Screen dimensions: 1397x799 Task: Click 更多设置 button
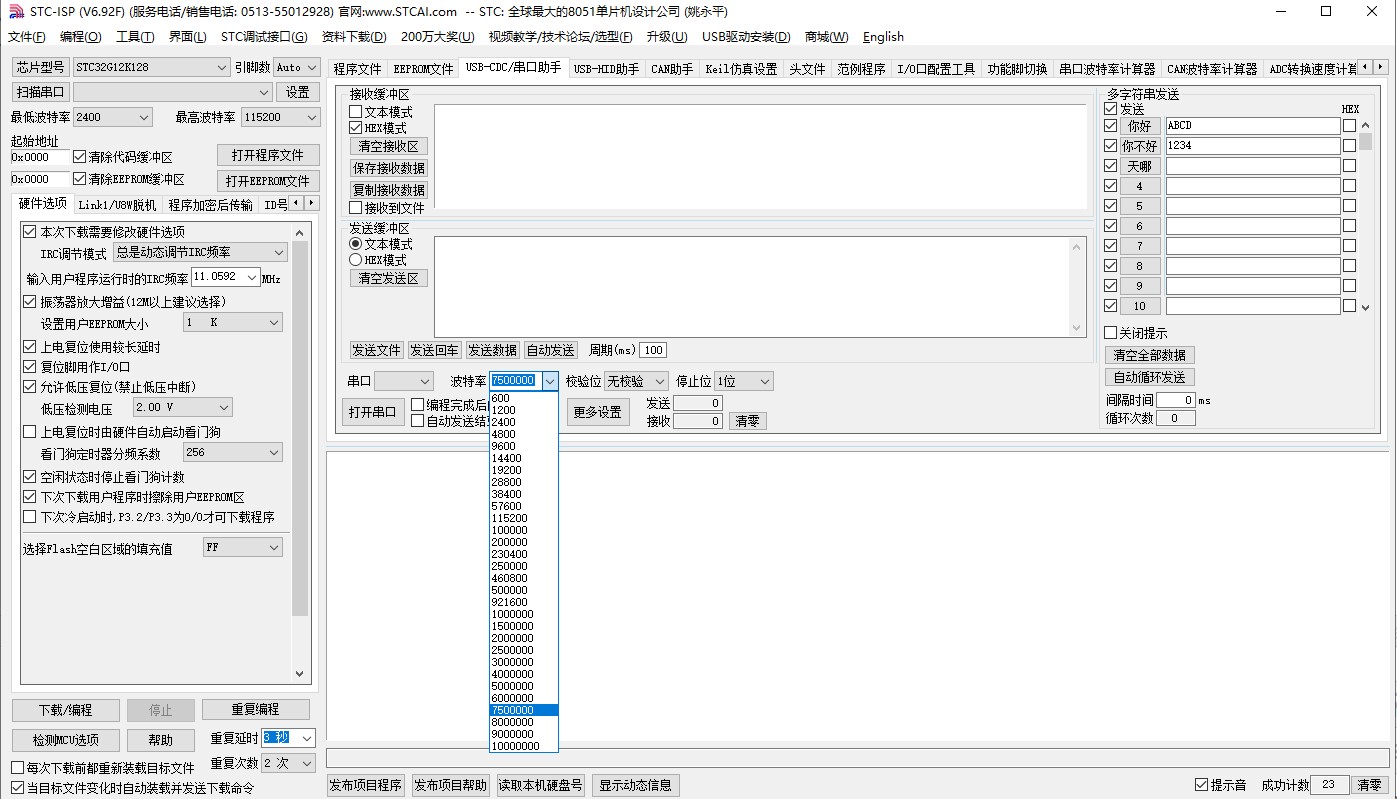point(598,412)
